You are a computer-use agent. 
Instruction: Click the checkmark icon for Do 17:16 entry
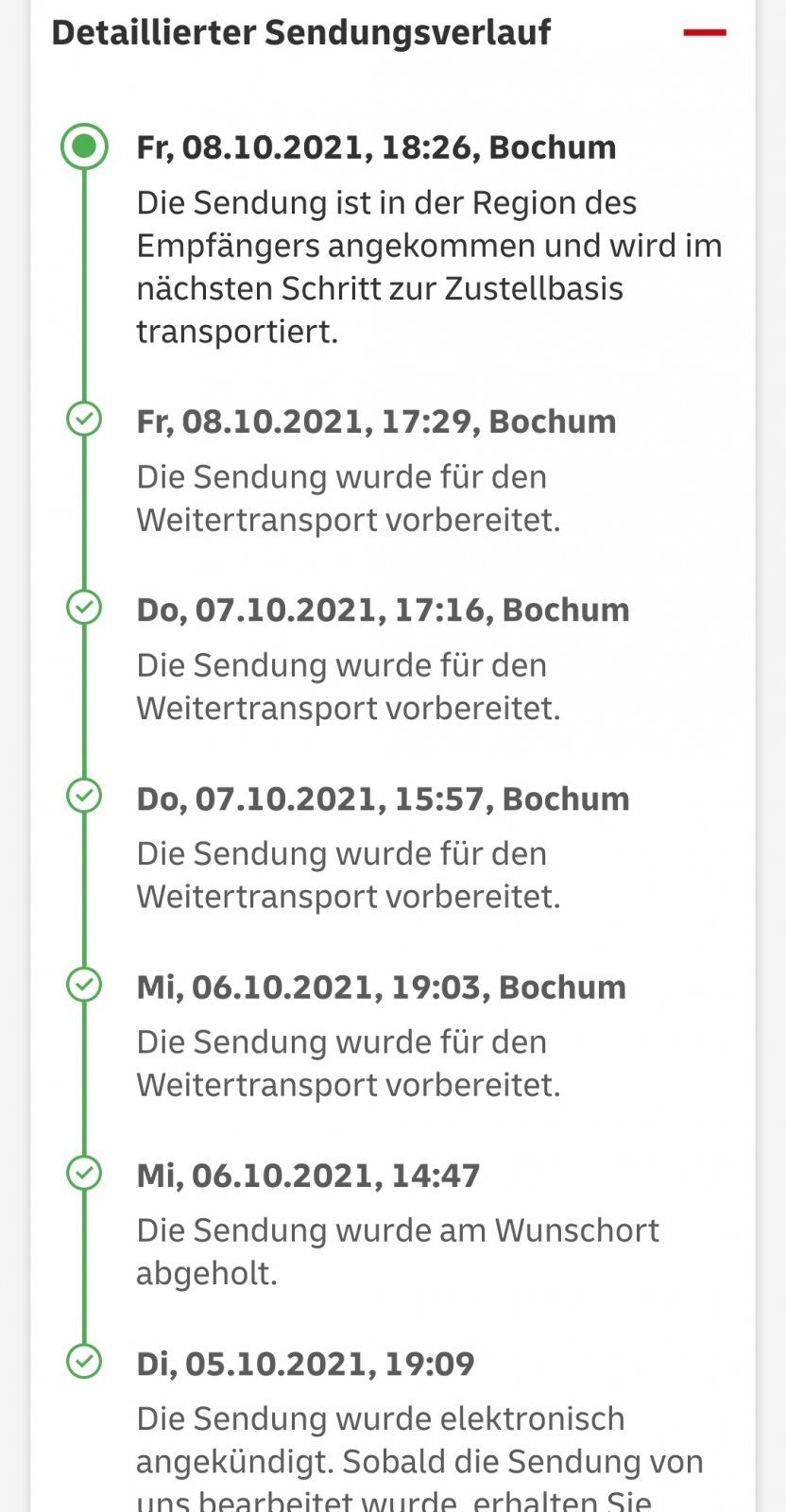point(84,607)
